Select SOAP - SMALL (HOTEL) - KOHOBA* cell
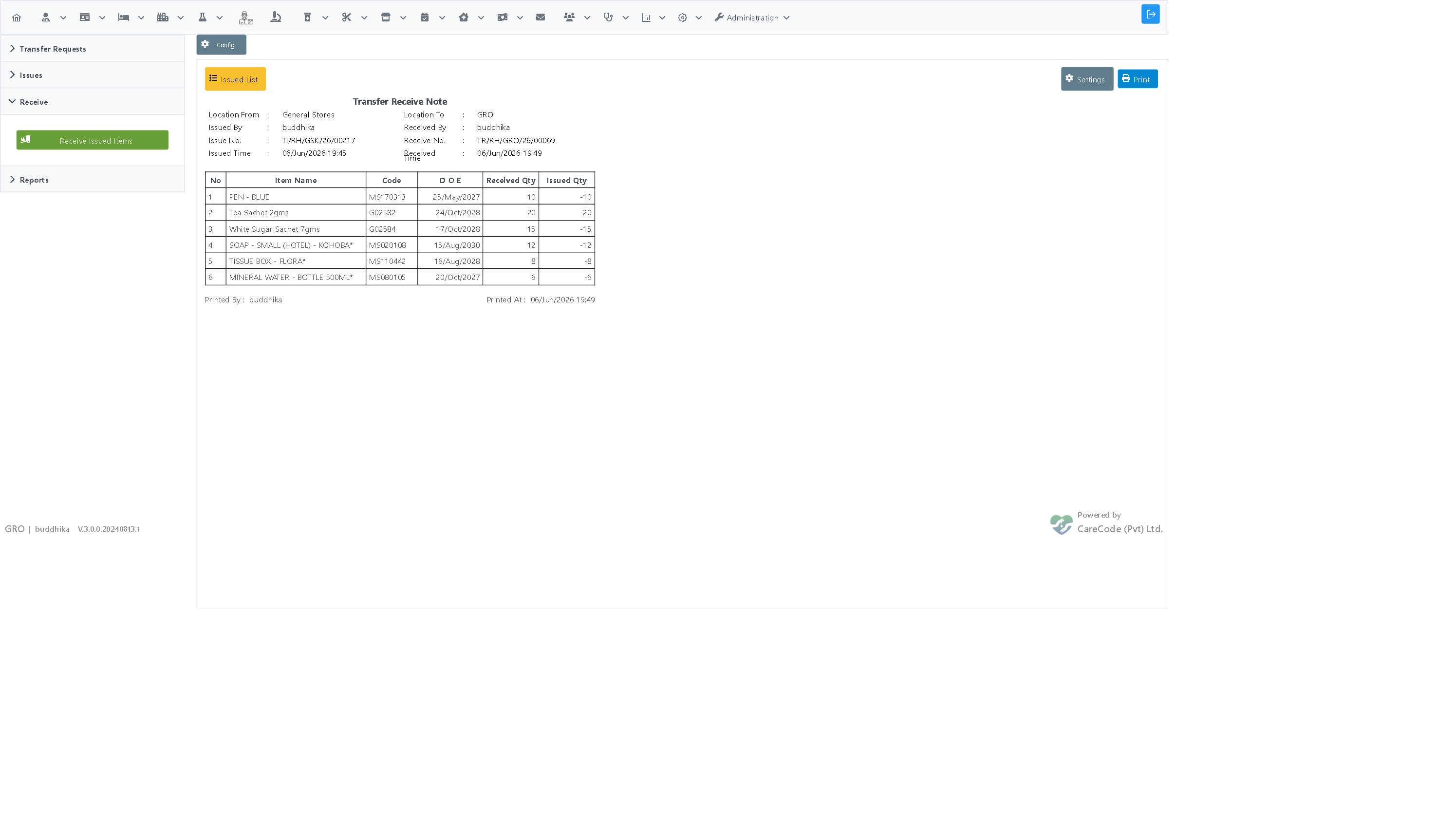 (x=296, y=245)
